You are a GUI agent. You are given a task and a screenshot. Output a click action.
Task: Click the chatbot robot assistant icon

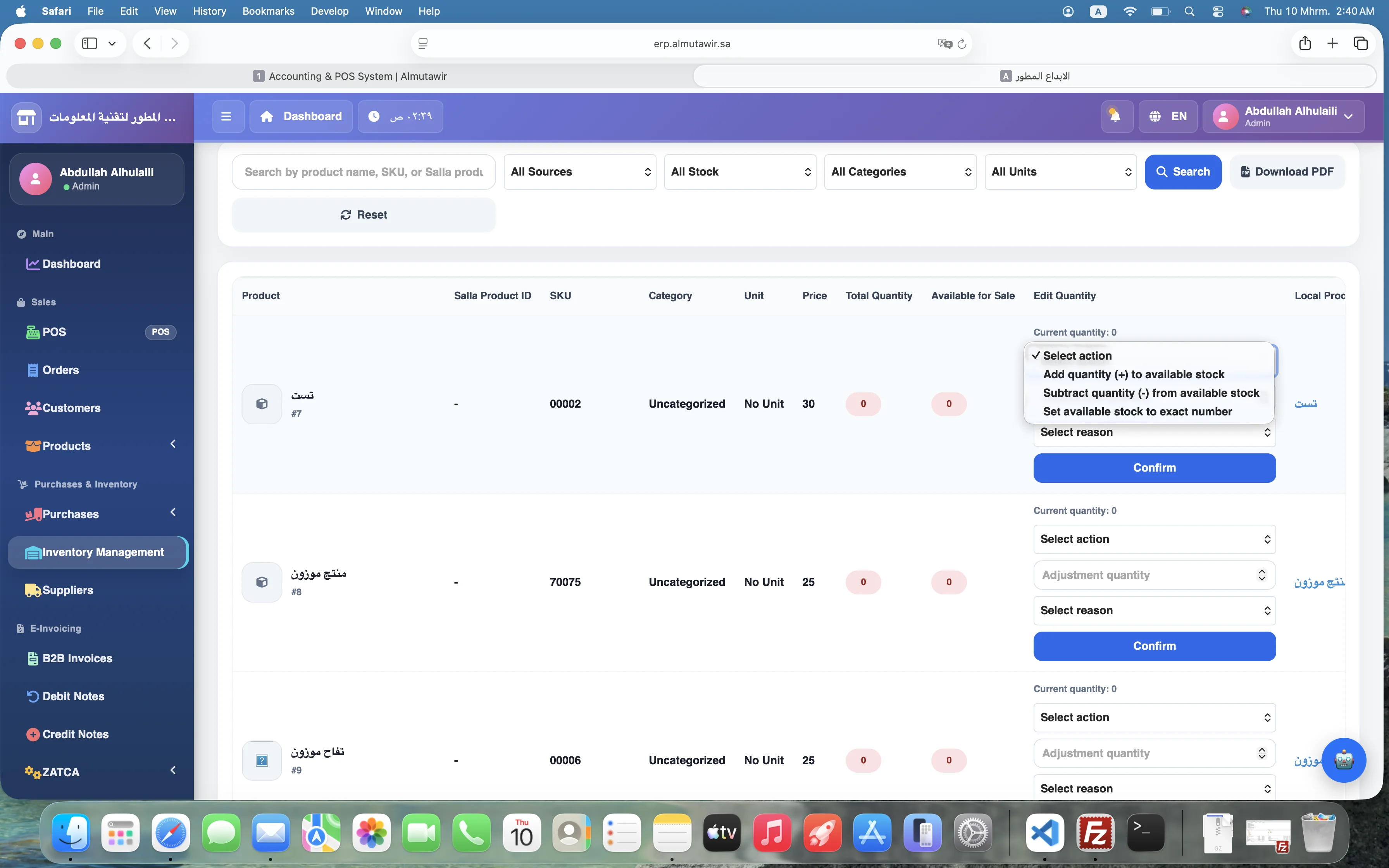[1343, 760]
